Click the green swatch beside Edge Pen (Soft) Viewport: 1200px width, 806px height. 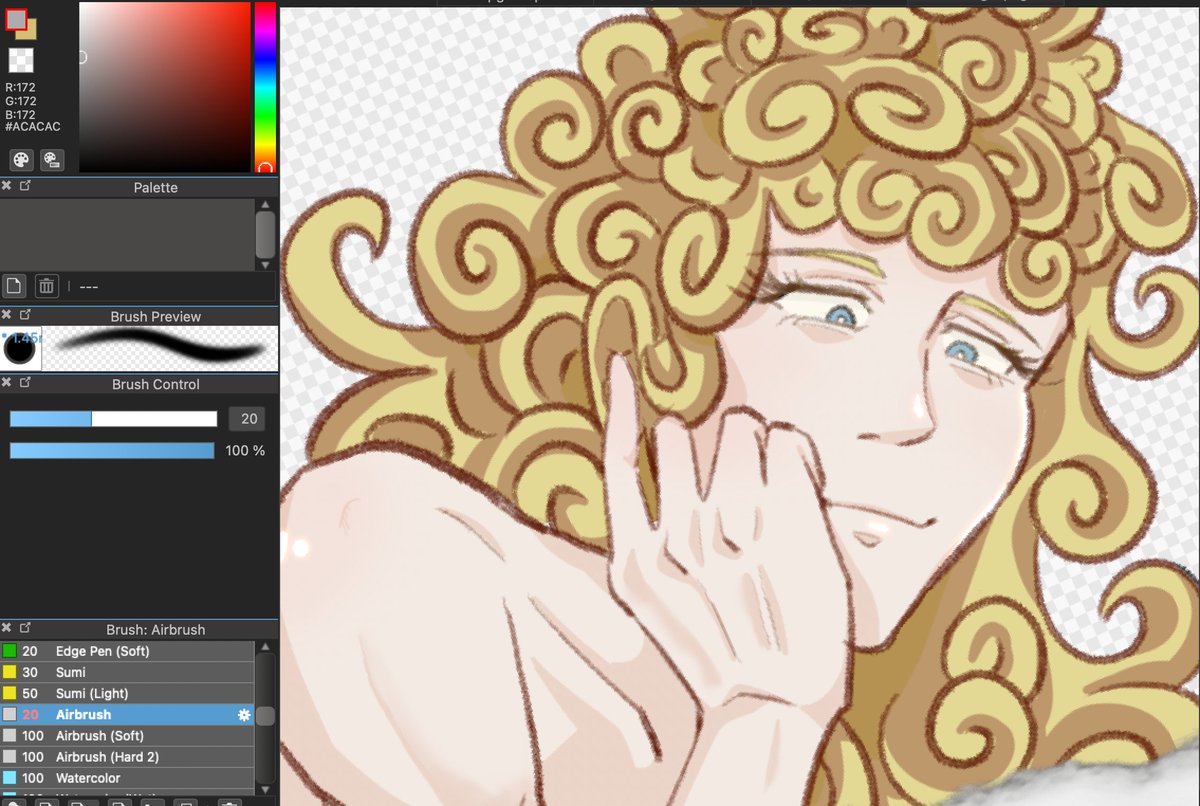(10, 651)
